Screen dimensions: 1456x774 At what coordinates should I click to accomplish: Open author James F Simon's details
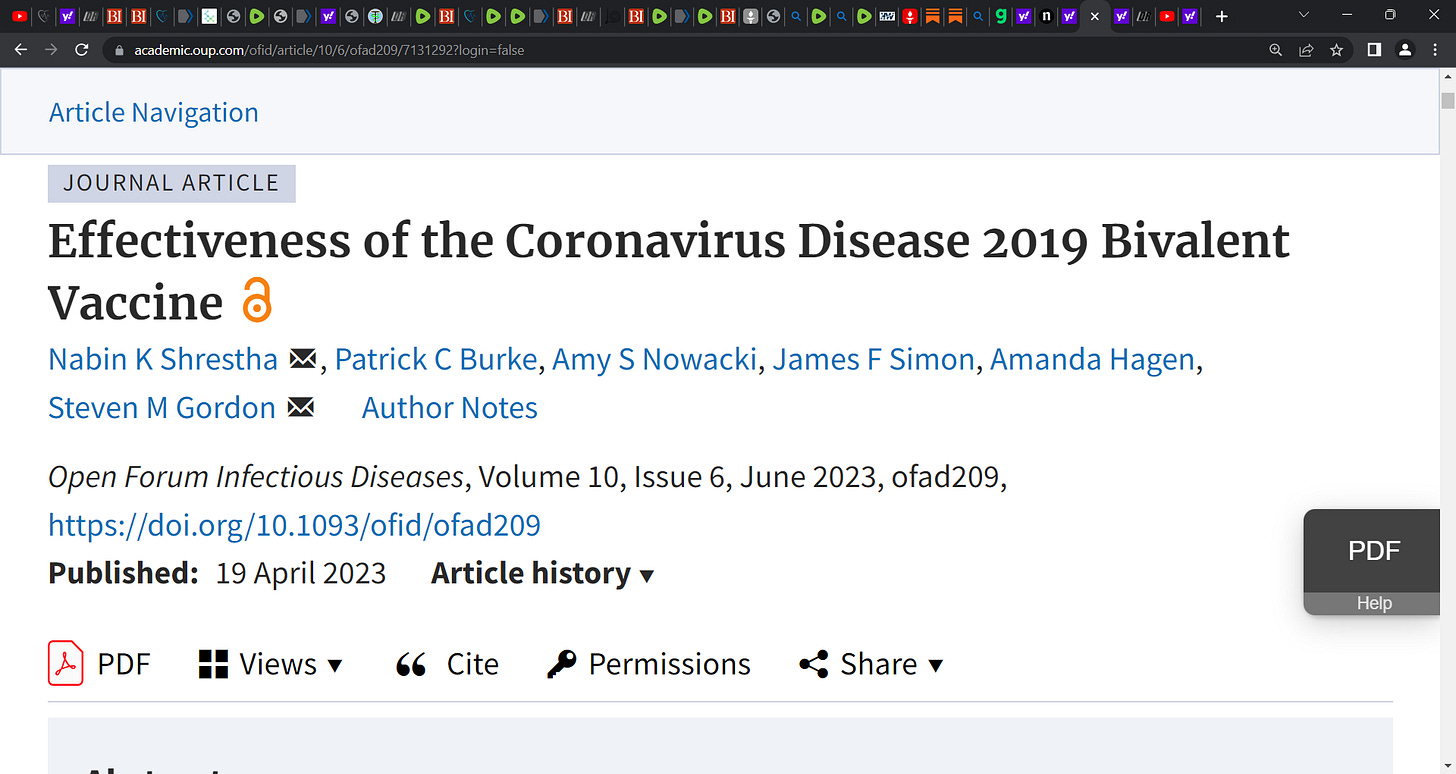coord(873,360)
